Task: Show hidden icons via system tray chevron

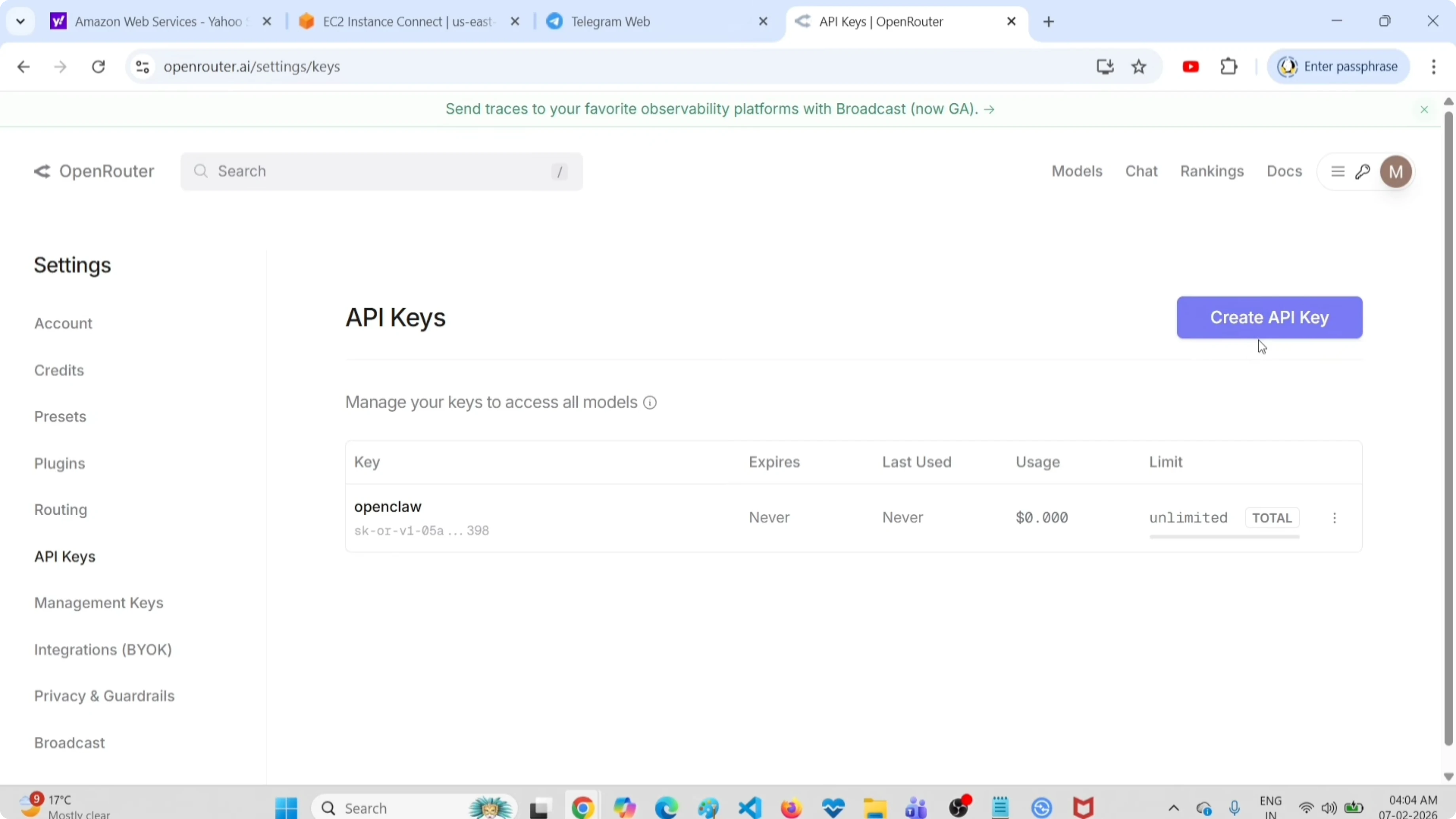Action: 1174,808
